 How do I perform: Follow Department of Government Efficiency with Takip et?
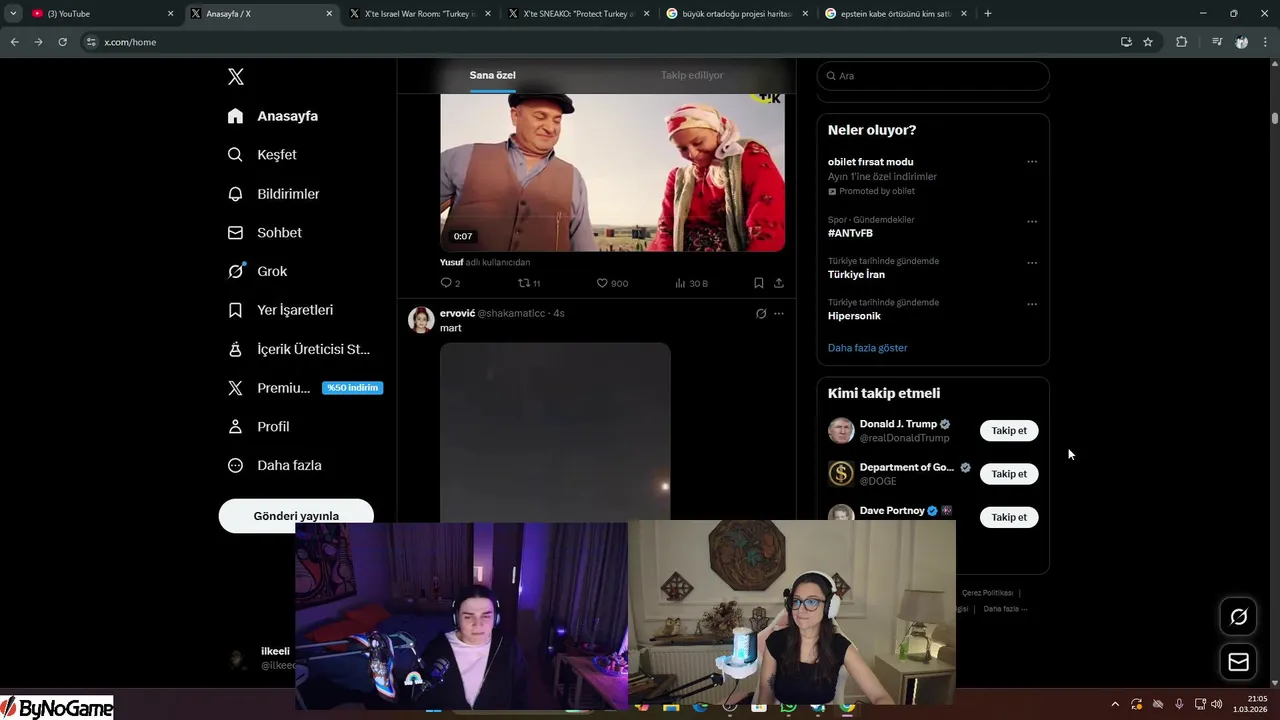[1009, 474]
